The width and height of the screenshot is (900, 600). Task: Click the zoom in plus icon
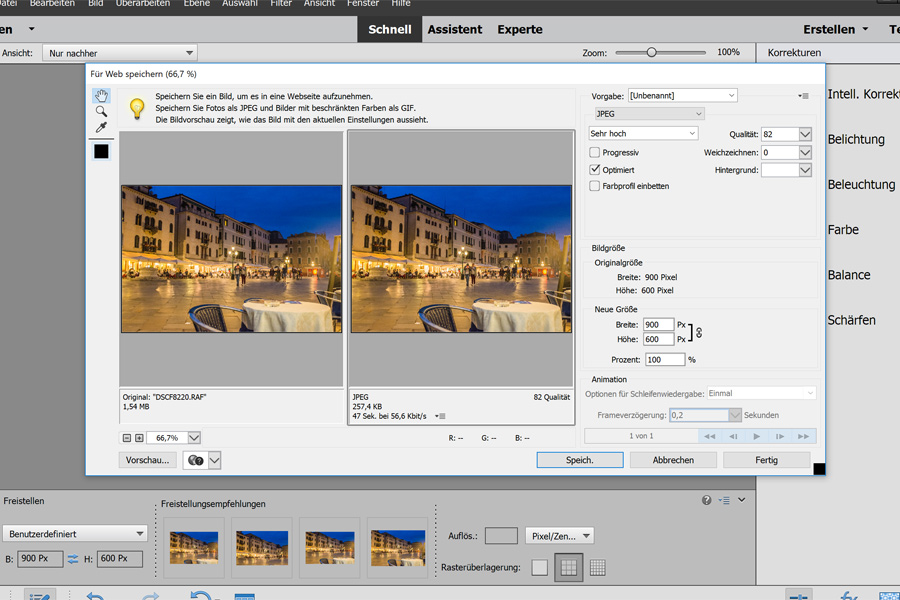point(139,438)
